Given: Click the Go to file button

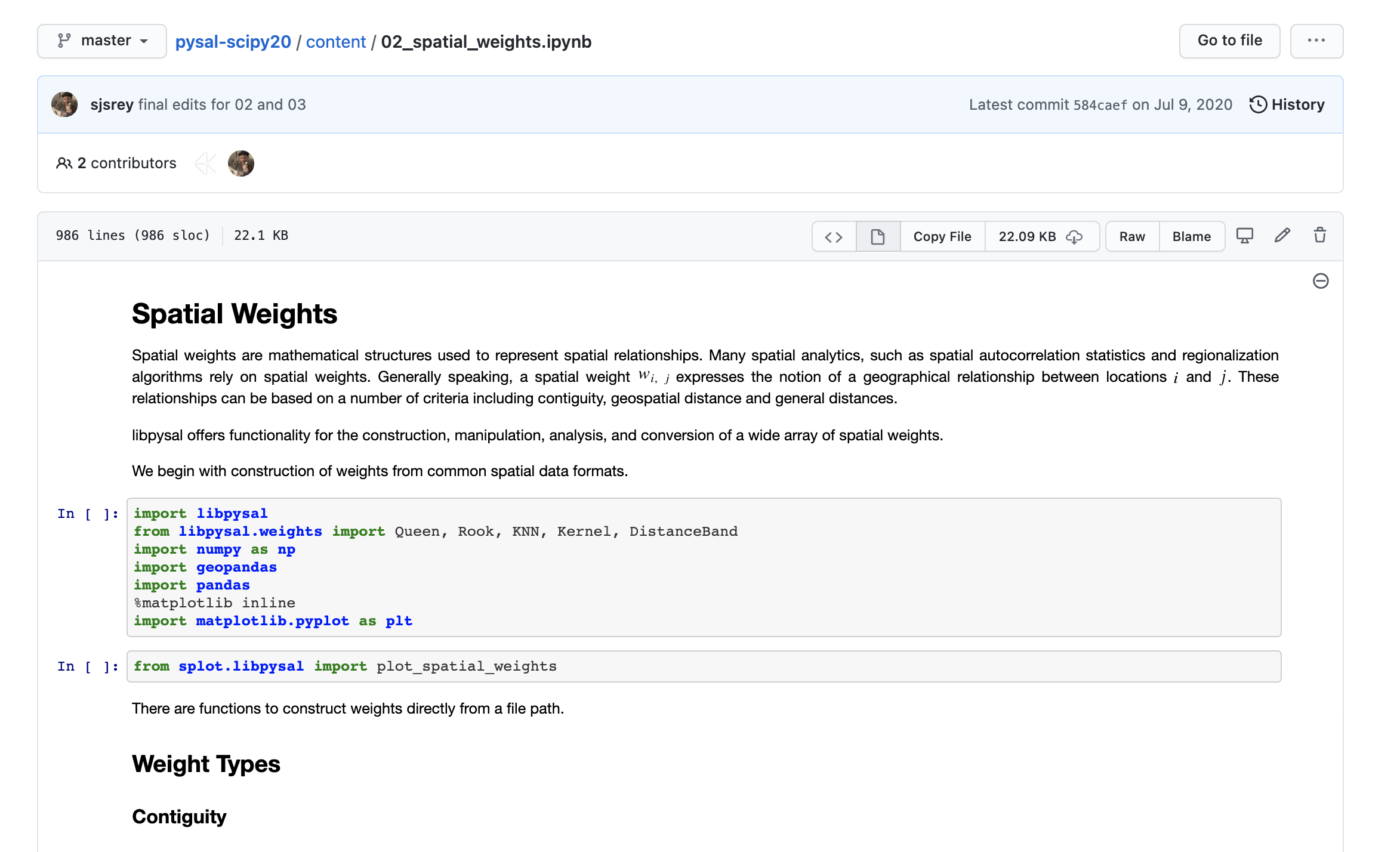Looking at the screenshot, I should coord(1229,41).
